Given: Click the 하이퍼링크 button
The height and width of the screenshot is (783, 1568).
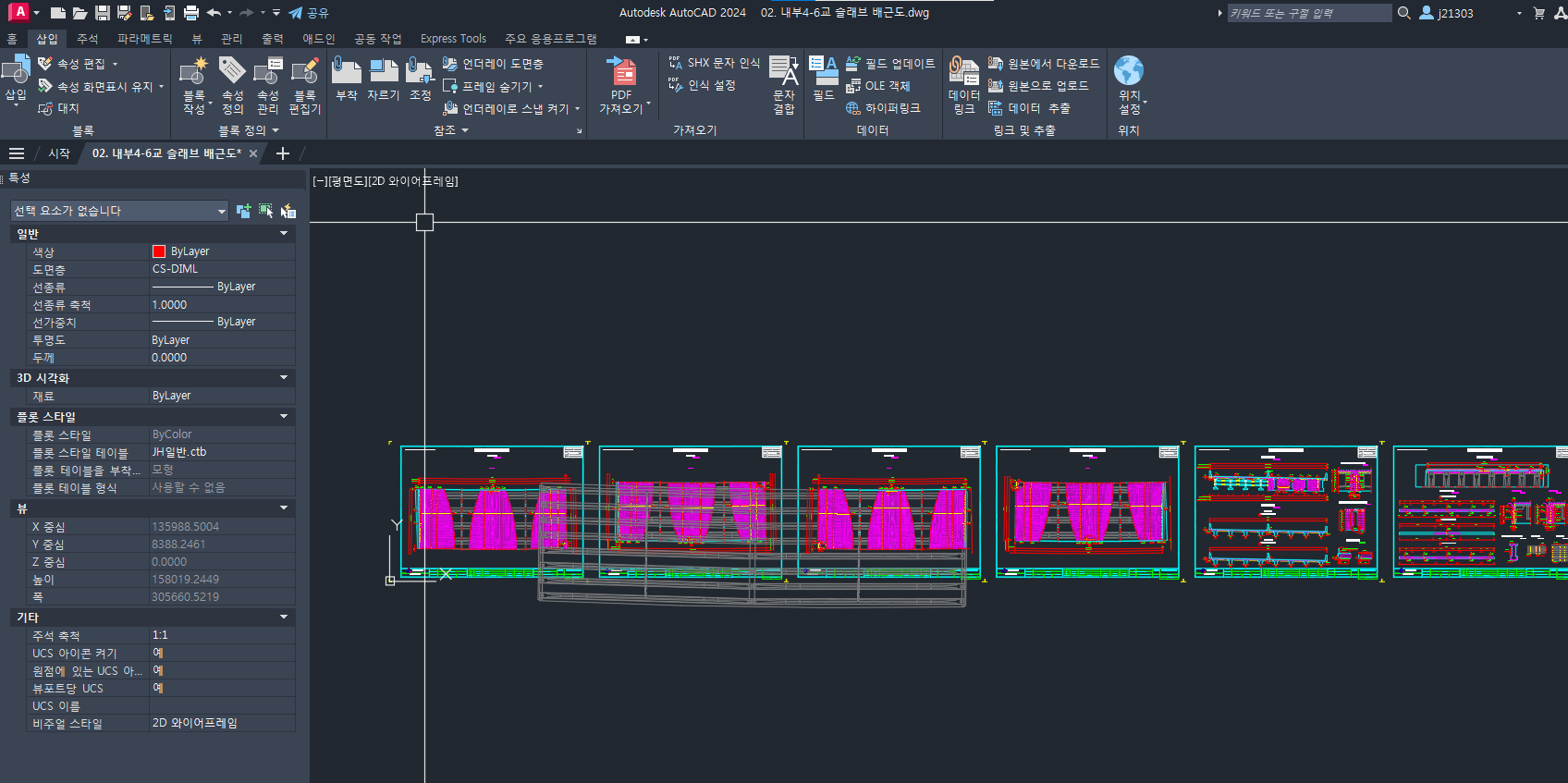Looking at the screenshot, I should click(883, 108).
